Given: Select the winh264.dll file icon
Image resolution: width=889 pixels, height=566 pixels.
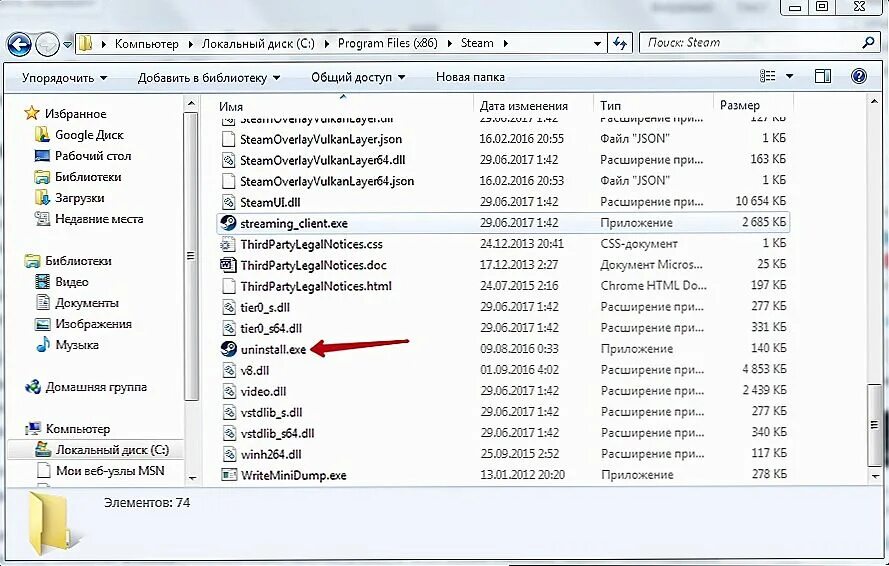Looking at the screenshot, I should pyautogui.click(x=228, y=454).
